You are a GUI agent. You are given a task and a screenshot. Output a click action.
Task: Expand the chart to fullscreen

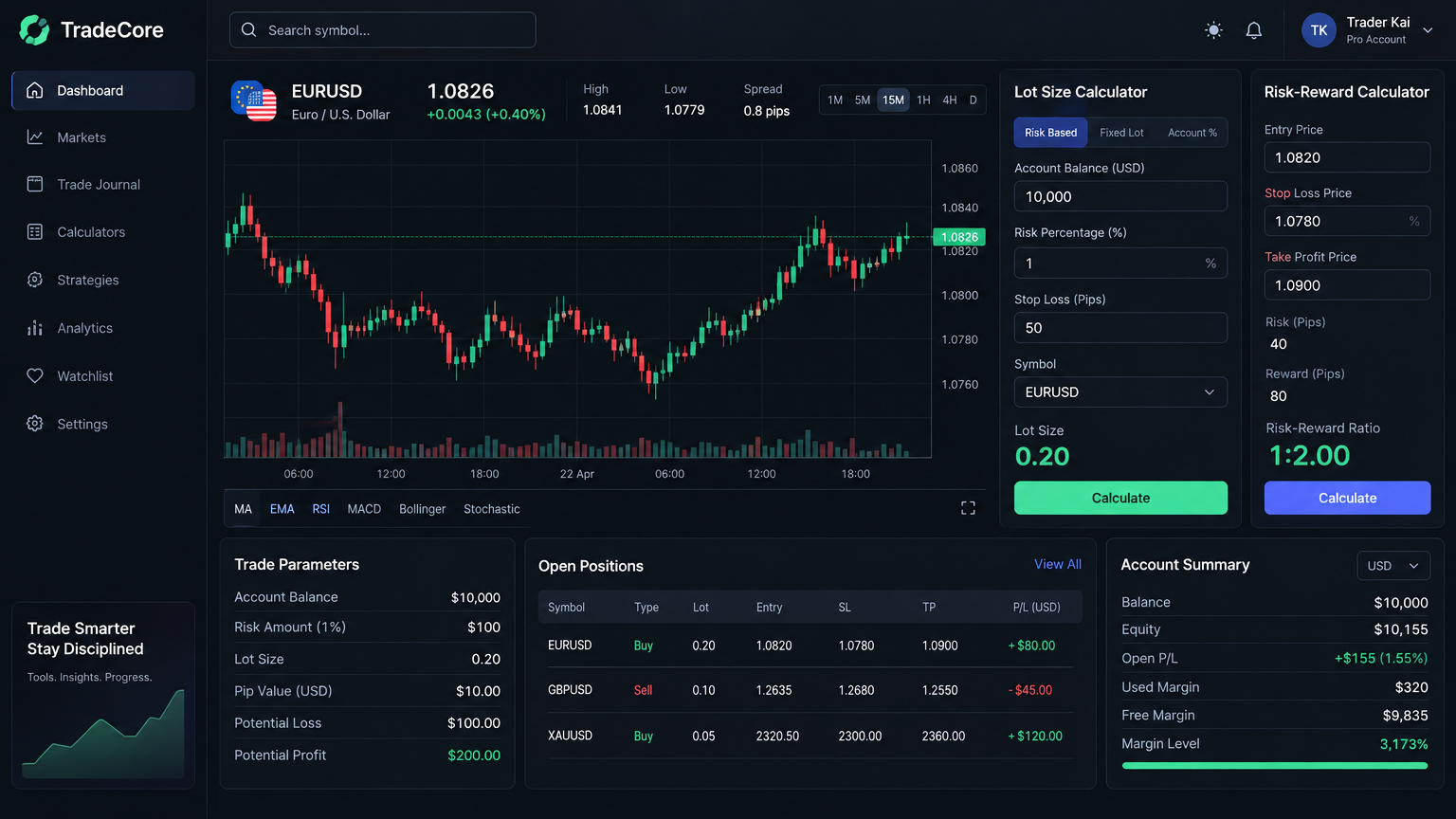[968, 508]
